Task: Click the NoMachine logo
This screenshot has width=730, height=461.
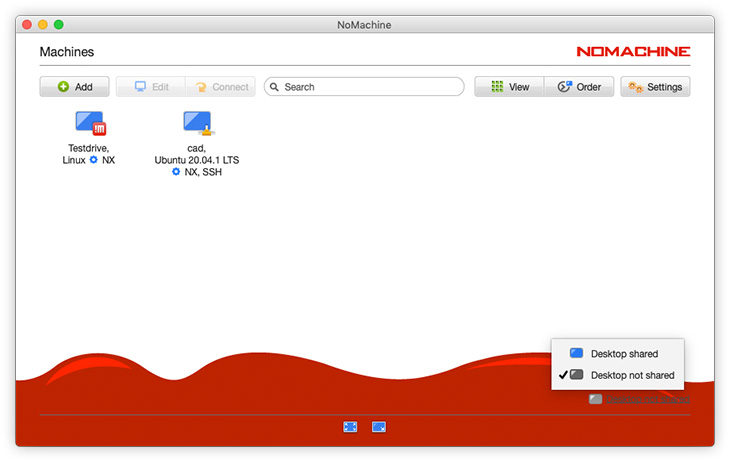Action: click(x=632, y=51)
